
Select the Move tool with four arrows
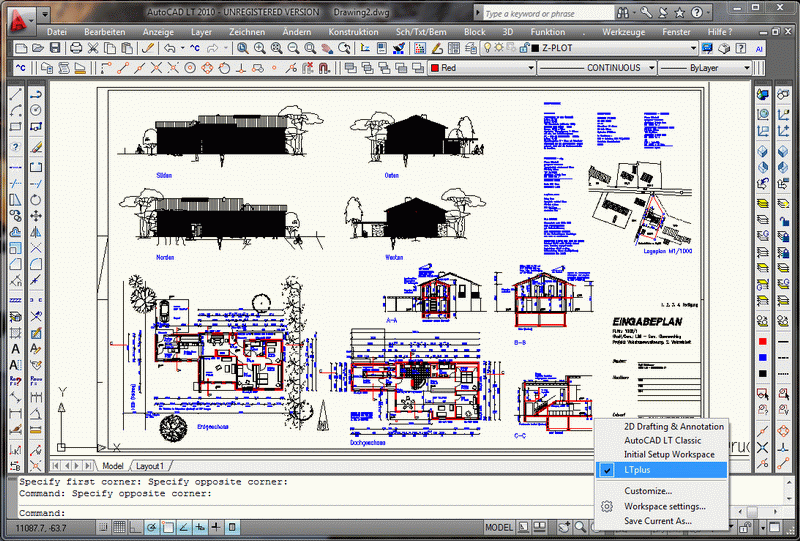point(36,216)
